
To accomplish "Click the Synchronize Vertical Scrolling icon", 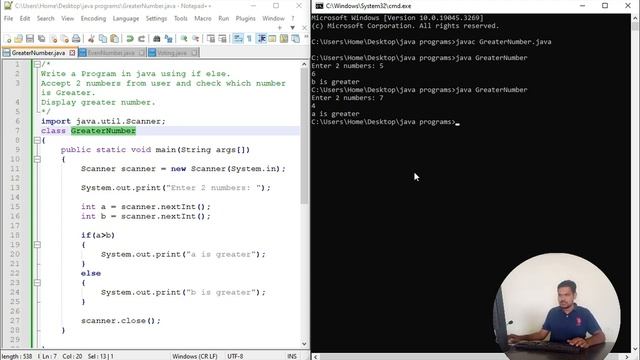I will [x=211, y=39].
